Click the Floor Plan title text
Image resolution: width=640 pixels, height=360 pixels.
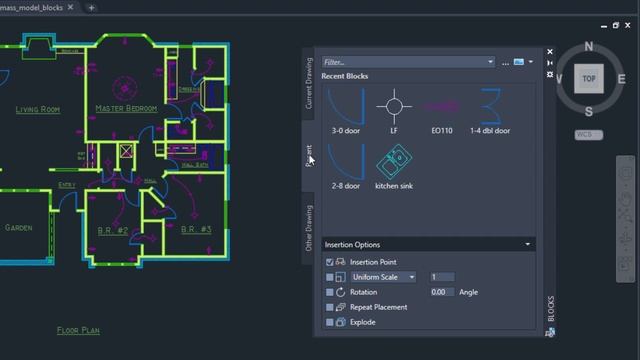(x=78, y=330)
